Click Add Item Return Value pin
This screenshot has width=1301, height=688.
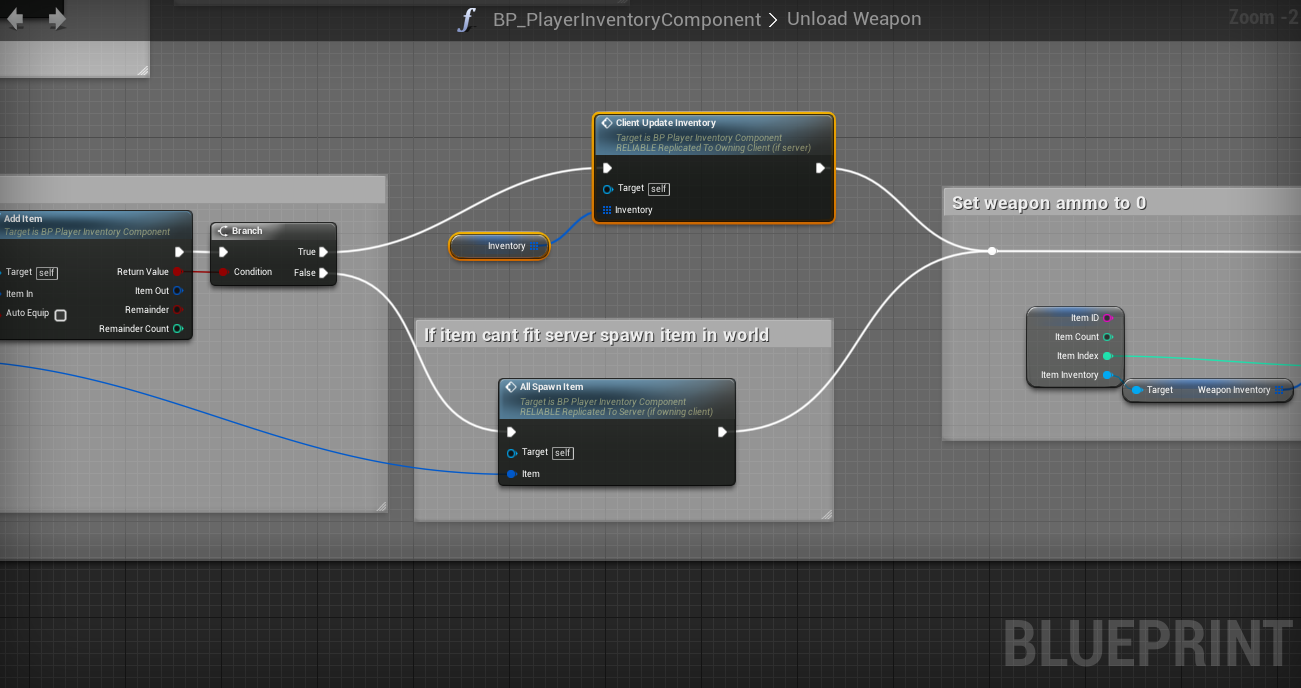point(178,272)
